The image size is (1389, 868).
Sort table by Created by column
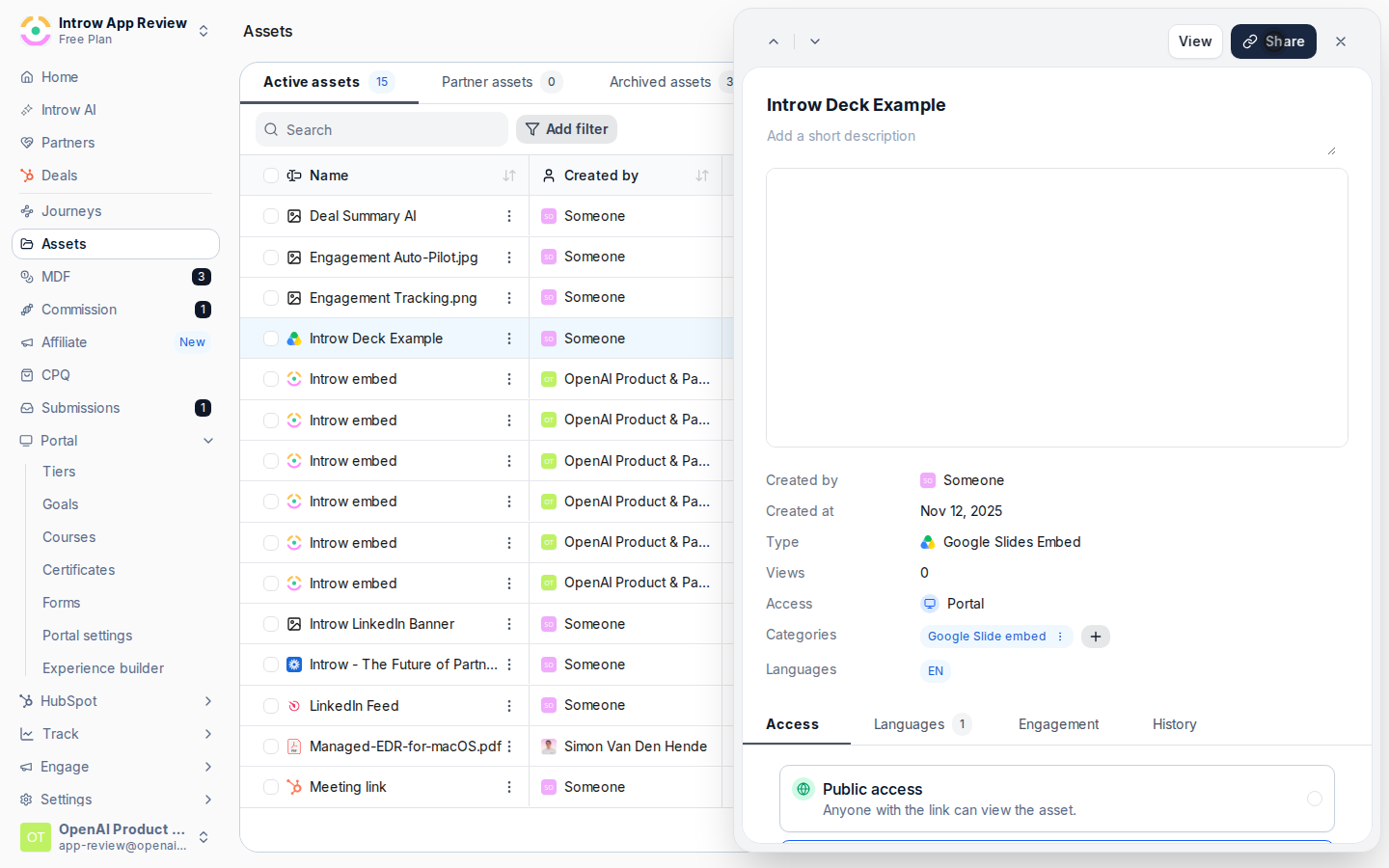tap(702, 176)
